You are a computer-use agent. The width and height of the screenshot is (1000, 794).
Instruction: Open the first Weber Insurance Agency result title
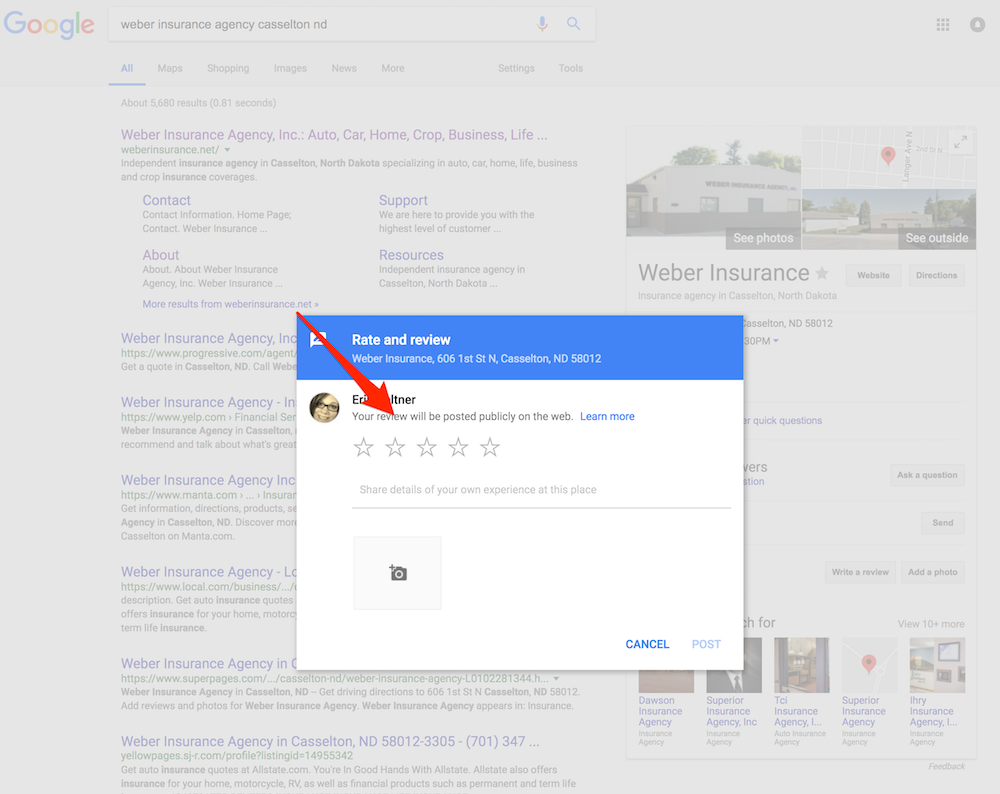pos(334,135)
